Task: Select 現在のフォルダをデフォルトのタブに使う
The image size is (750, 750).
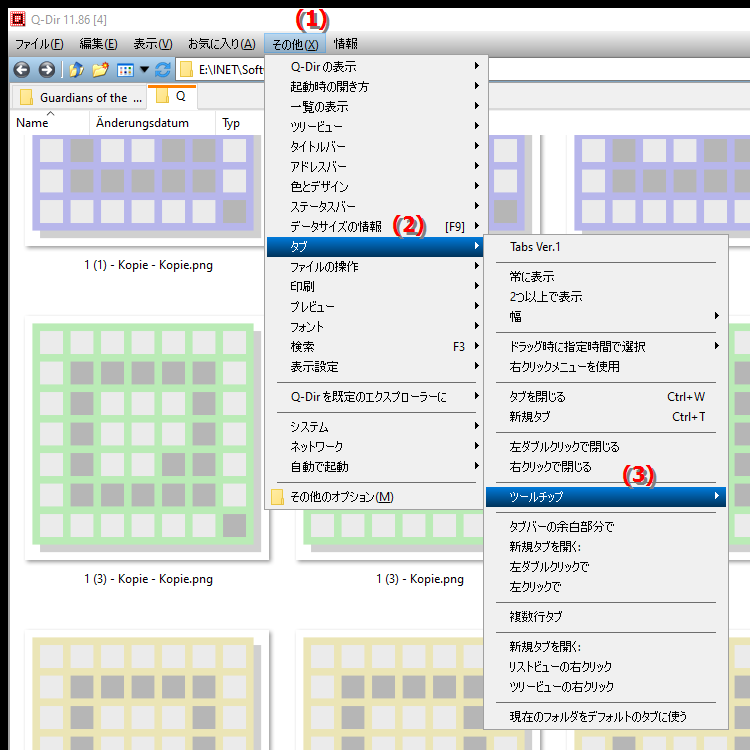Action: click(x=606, y=717)
